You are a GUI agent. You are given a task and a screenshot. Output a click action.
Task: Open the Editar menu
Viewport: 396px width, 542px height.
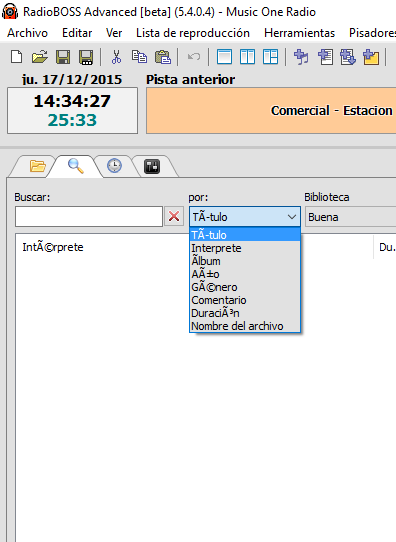pyautogui.click(x=77, y=33)
